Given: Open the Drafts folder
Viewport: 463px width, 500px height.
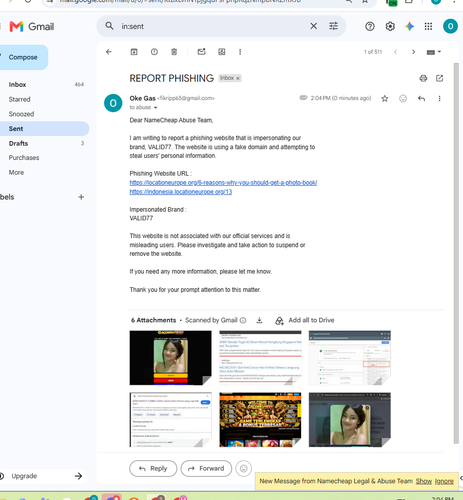Looking at the screenshot, I should click(x=18, y=143).
